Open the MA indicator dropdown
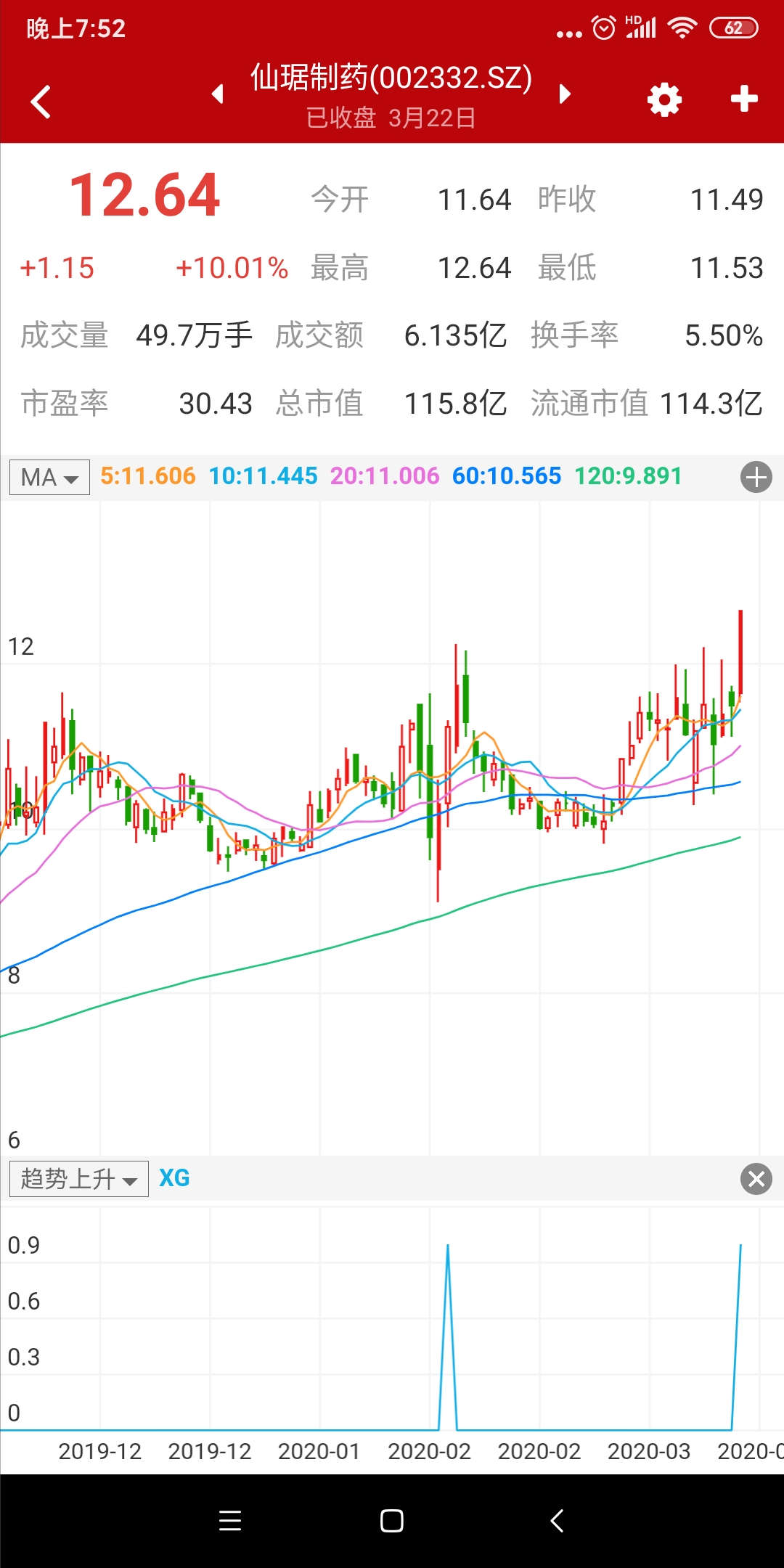784x1568 pixels. 49,477
